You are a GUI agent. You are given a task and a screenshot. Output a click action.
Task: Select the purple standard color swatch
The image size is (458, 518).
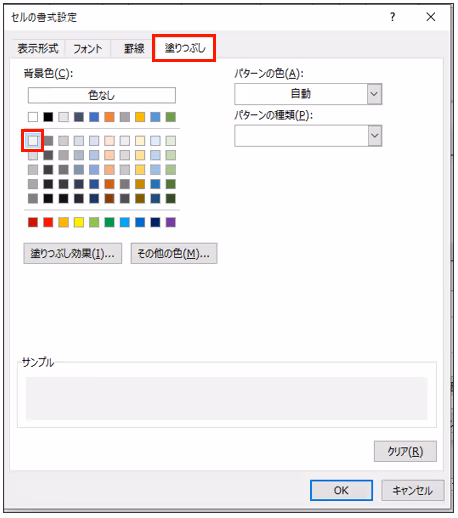point(171,222)
